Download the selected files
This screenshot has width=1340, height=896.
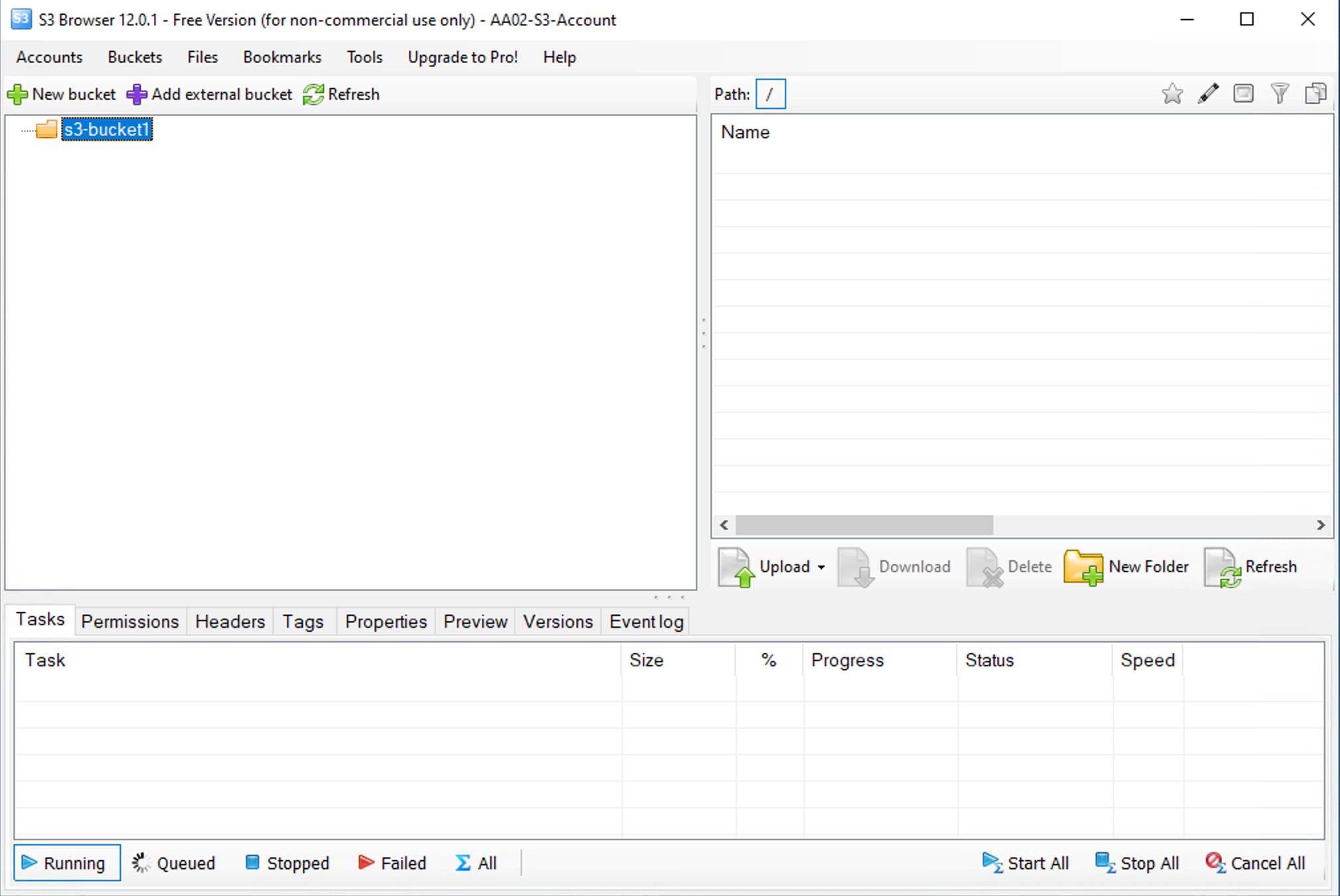894,567
